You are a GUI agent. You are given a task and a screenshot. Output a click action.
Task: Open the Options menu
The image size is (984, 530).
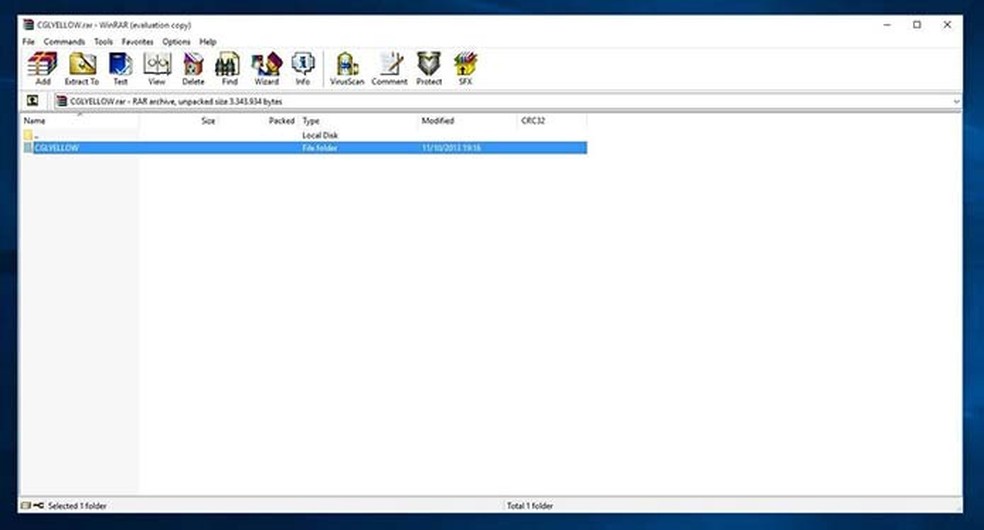point(176,41)
